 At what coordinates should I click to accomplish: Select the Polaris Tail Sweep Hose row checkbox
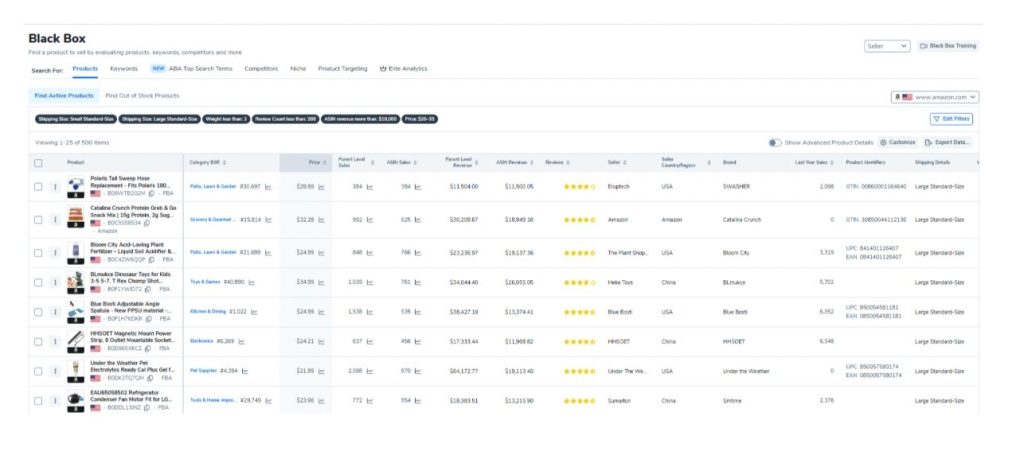coord(38,187)
